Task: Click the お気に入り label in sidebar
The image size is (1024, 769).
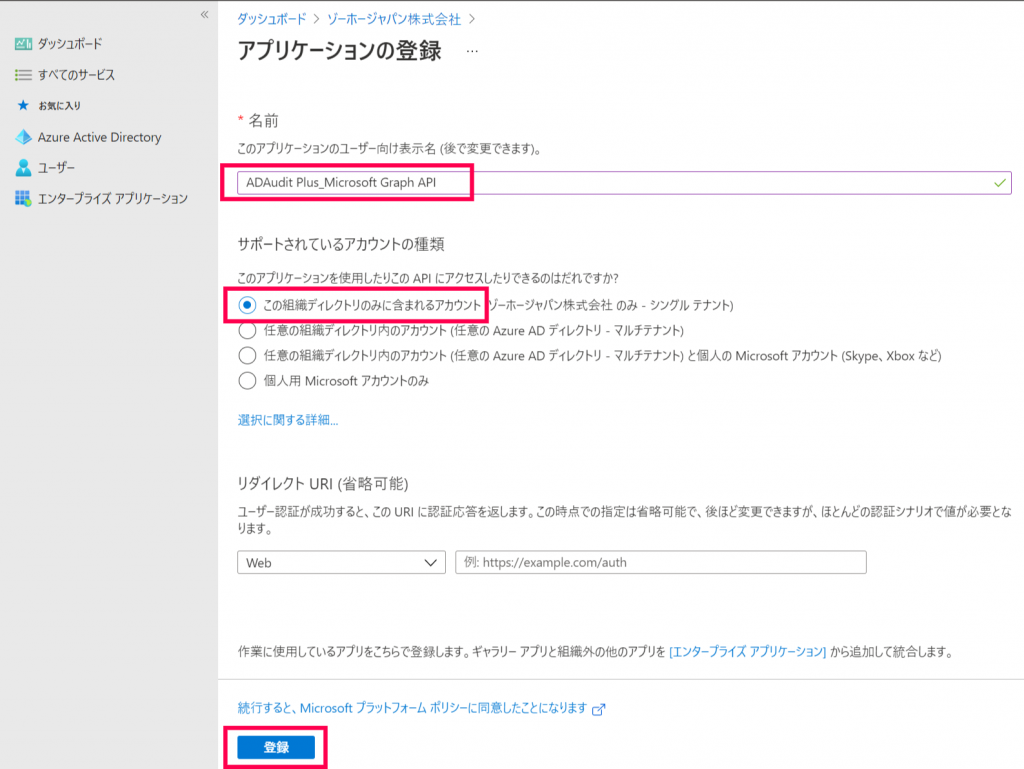Action: [59, 106]
